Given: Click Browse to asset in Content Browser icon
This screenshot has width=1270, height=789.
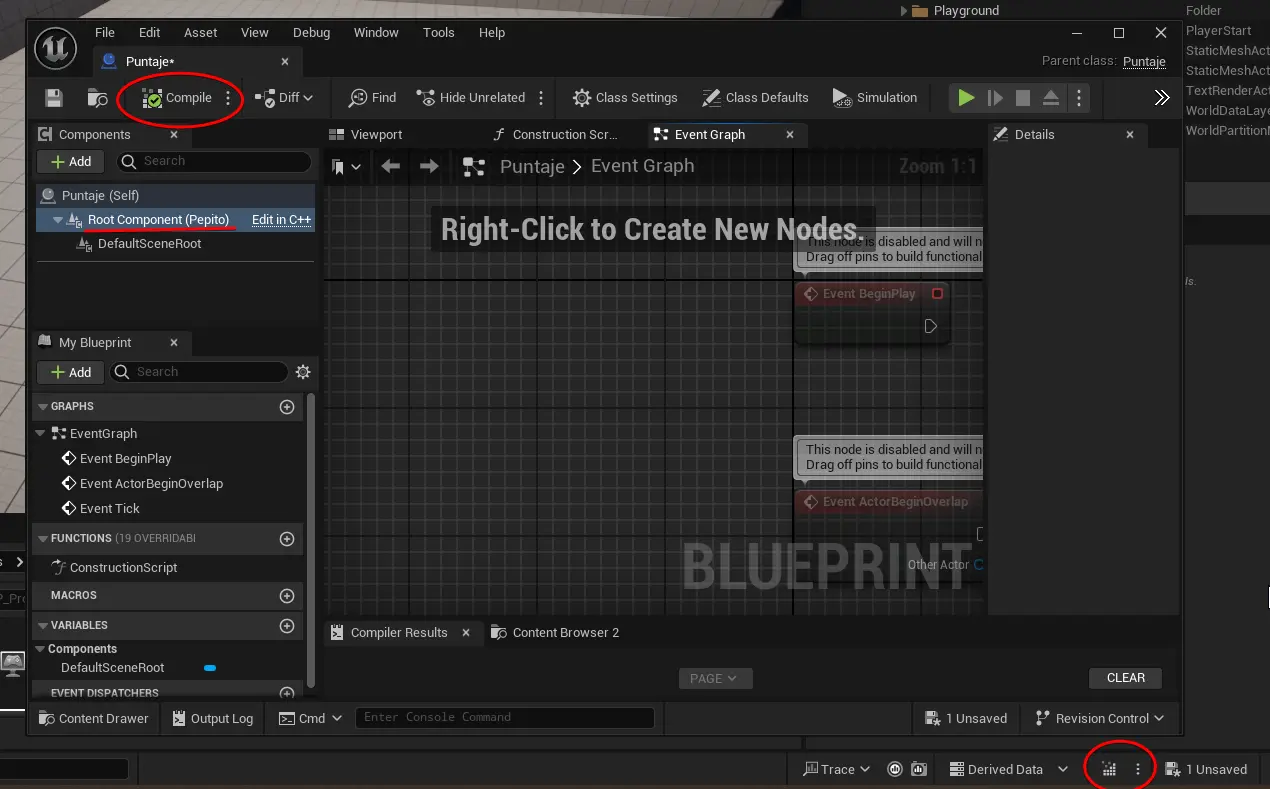Looking at the screenshot, I should [x=97, y=98].
